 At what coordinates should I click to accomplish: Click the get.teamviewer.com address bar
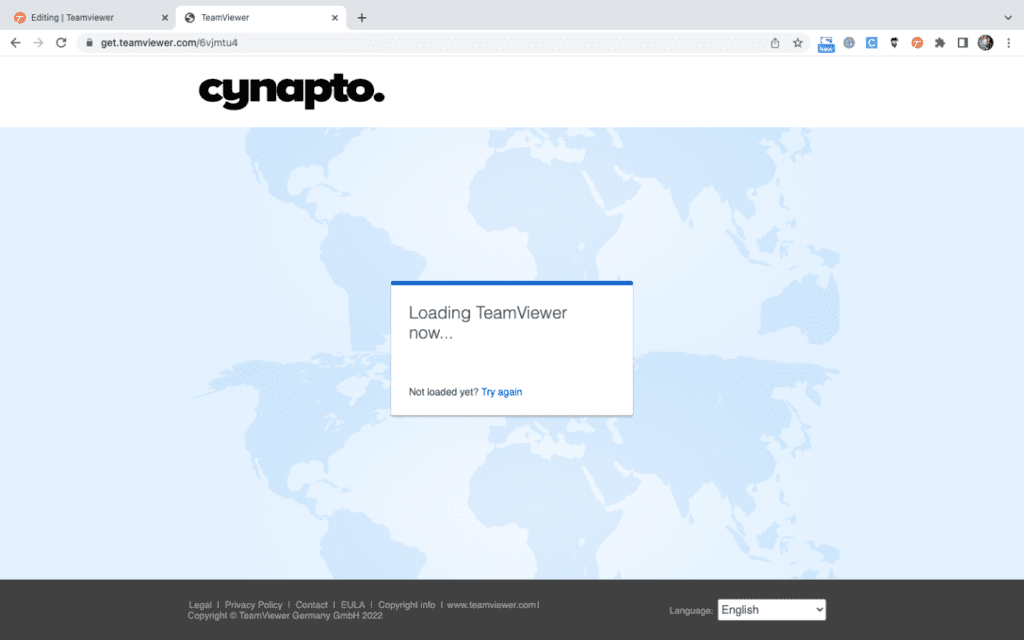point(400,43)
